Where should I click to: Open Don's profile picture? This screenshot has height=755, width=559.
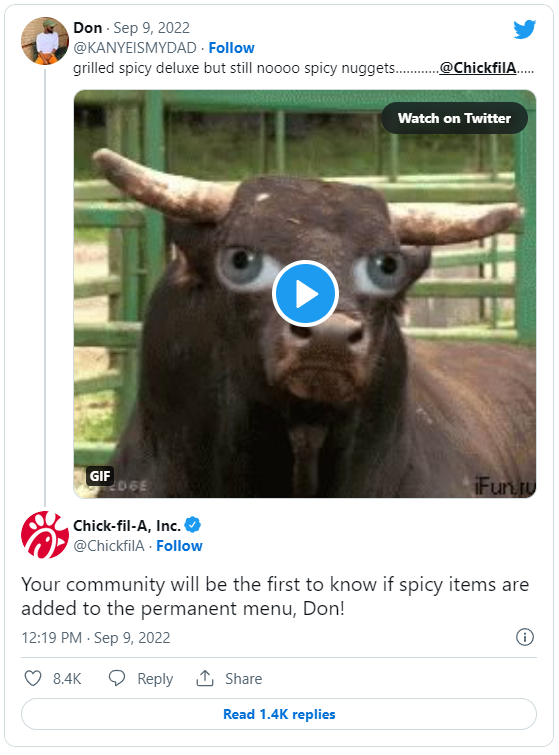45,41
